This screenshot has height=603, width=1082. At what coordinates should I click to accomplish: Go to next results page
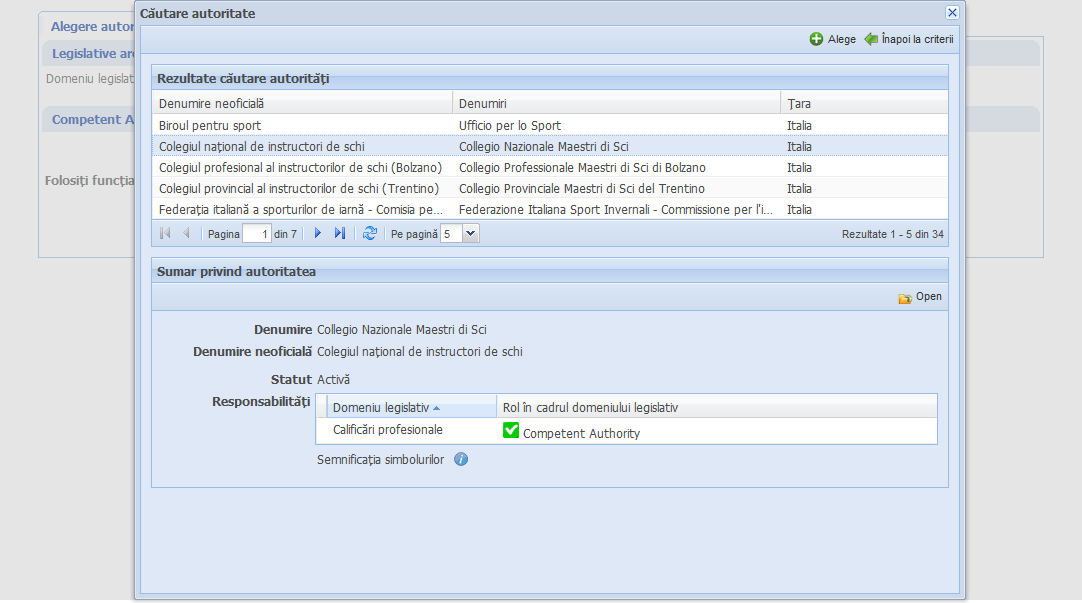318,233
